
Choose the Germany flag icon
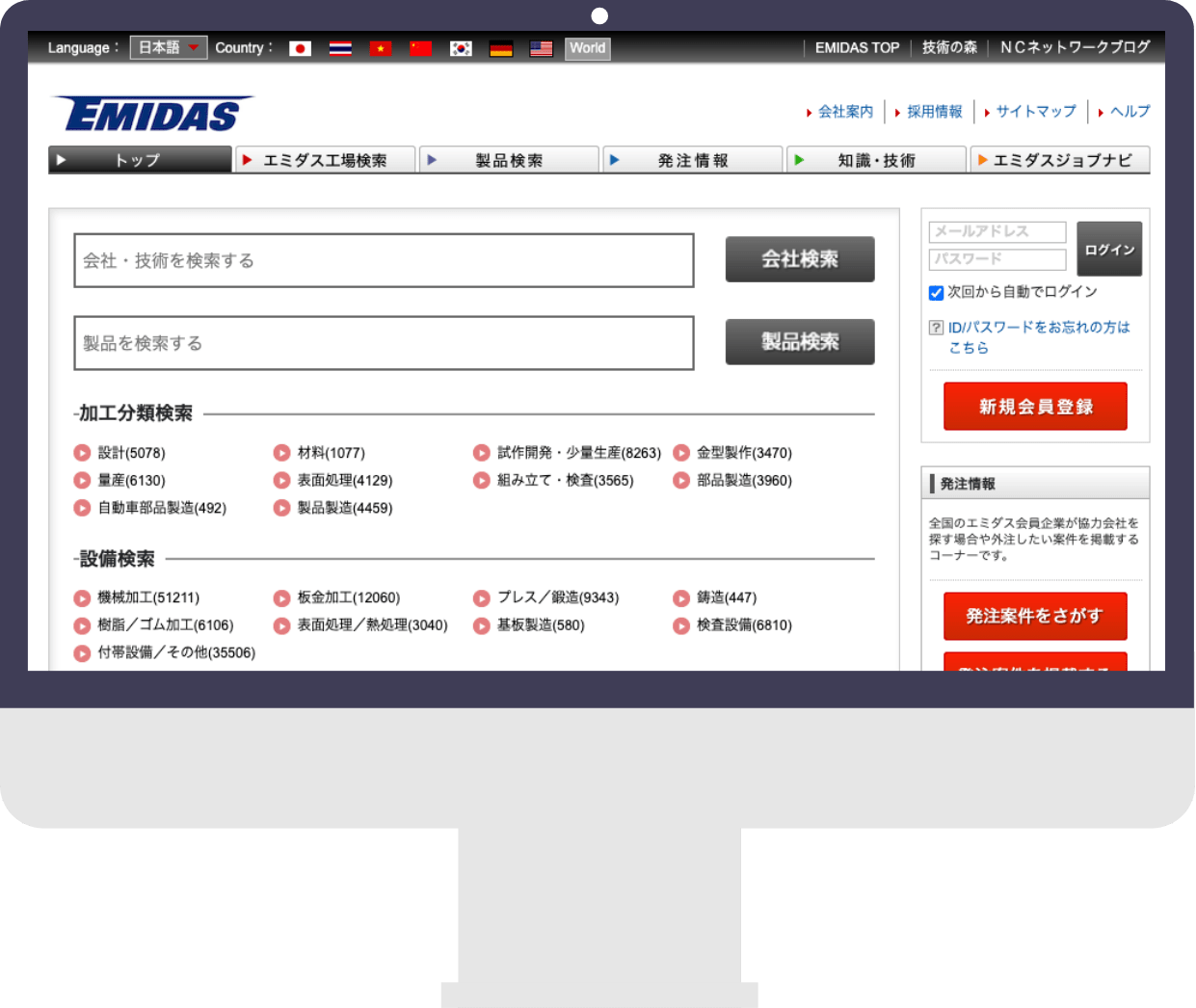501,48
